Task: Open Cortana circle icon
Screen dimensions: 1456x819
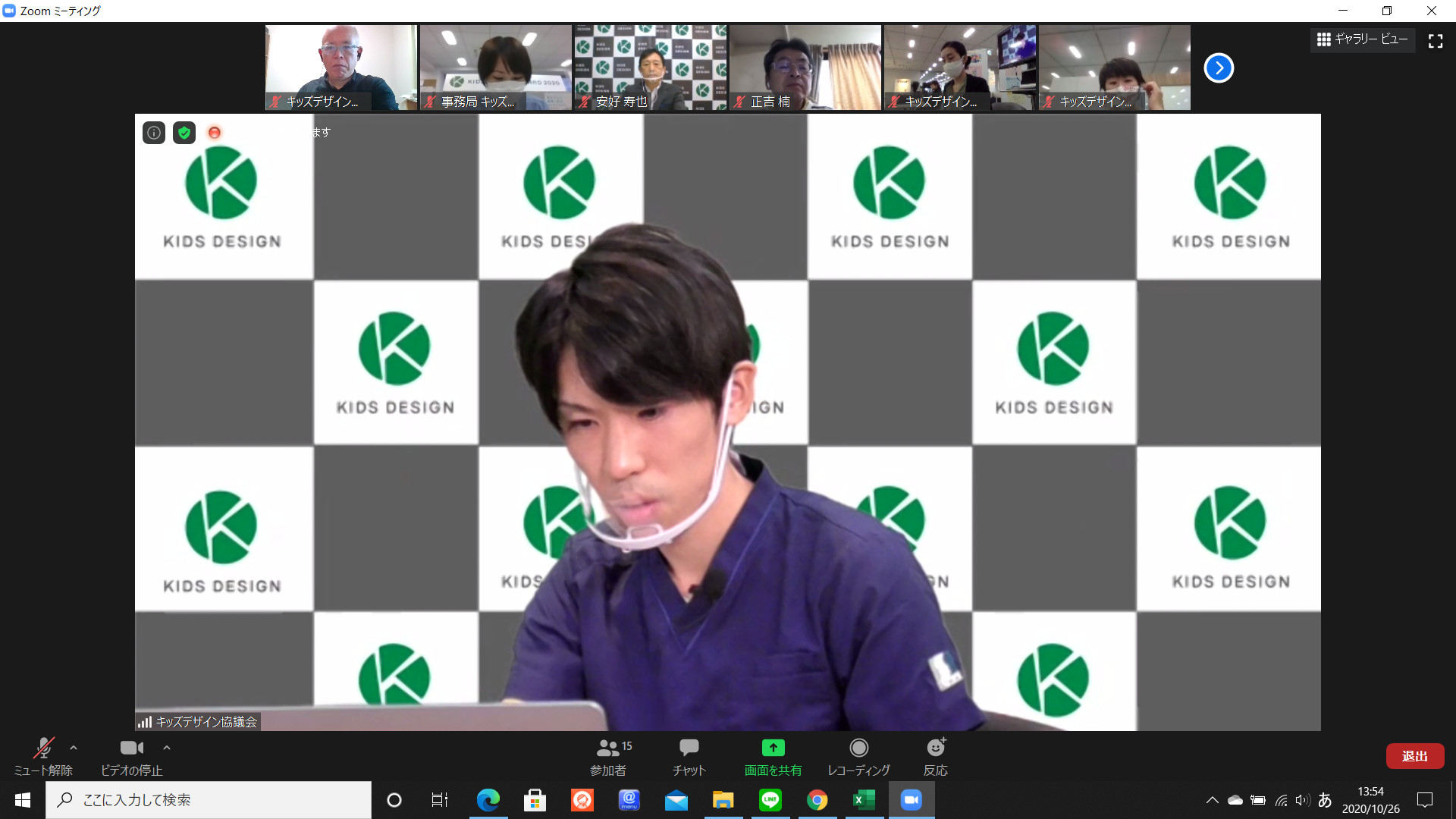Action: coord(394,800)
